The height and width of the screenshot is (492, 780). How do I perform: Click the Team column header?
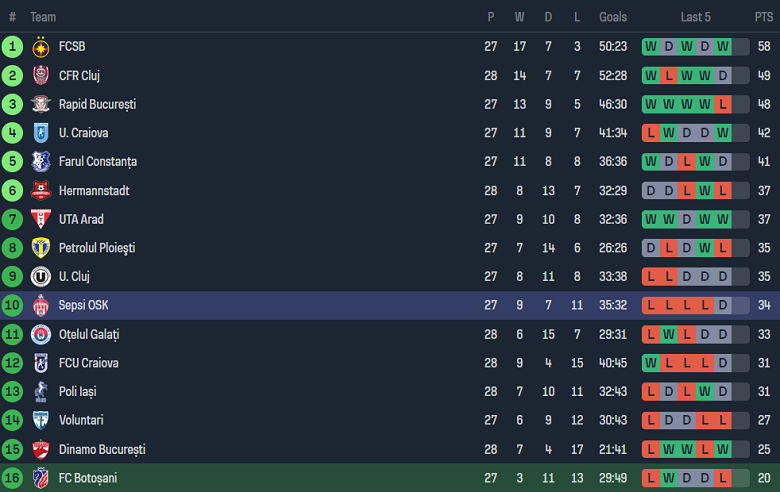[x=43, y=17]
